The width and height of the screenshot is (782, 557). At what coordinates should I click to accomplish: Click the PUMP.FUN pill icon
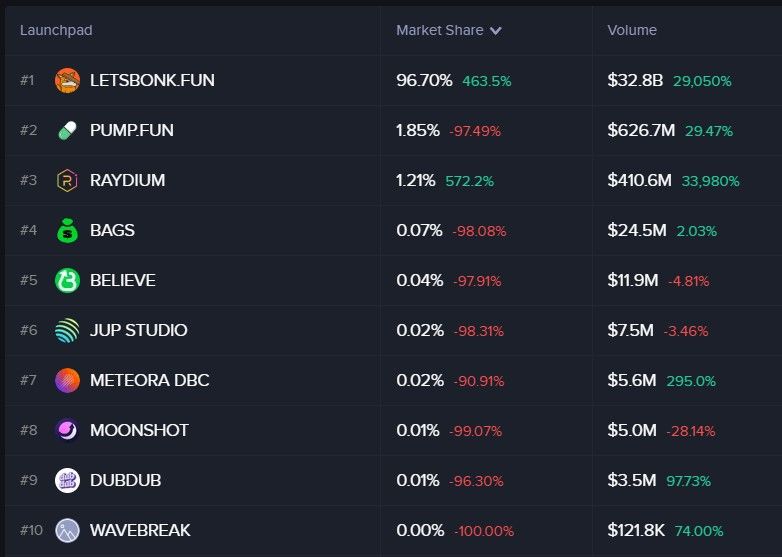[x=67, y=130]
